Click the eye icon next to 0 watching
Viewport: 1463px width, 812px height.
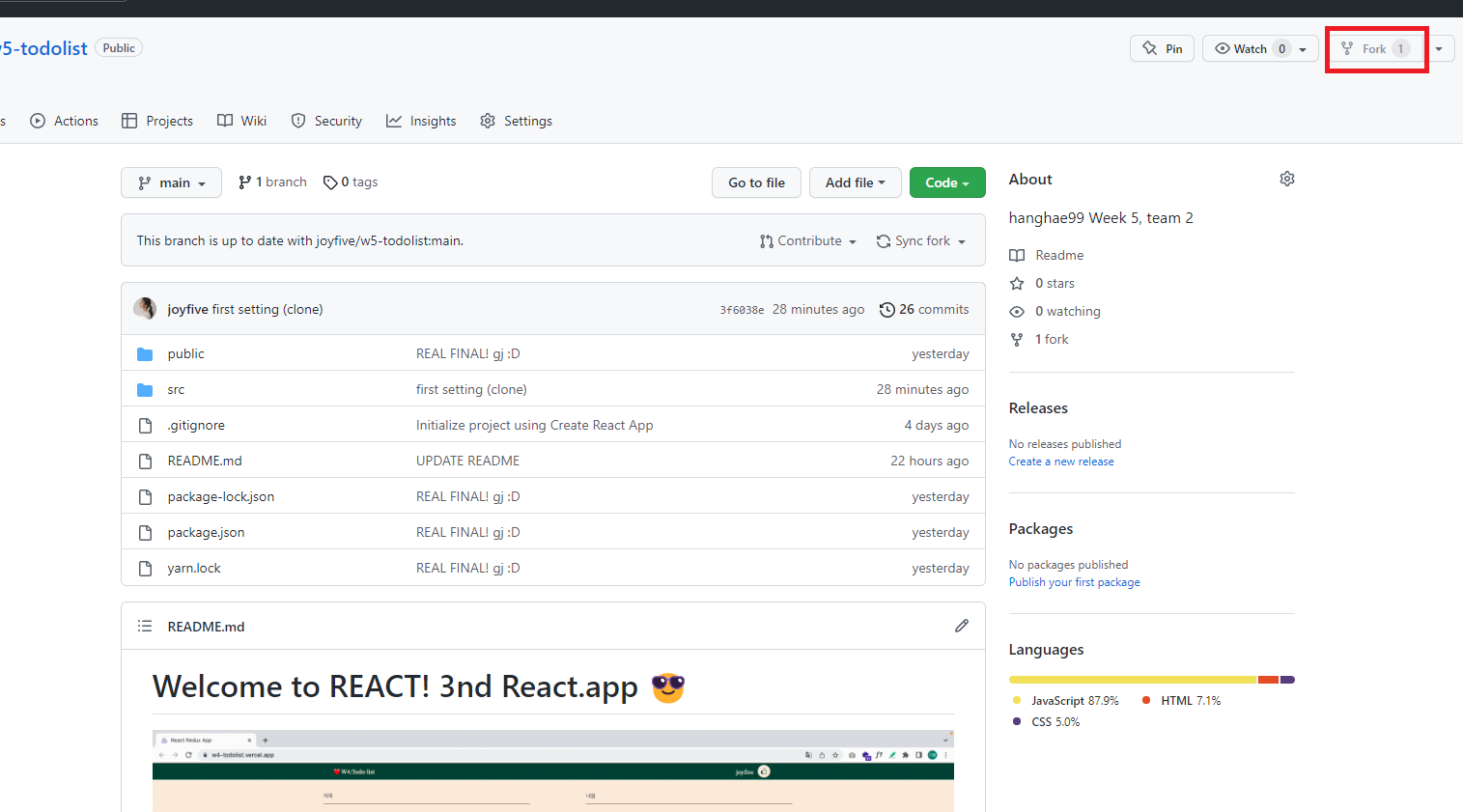[x=1017, y=311]
